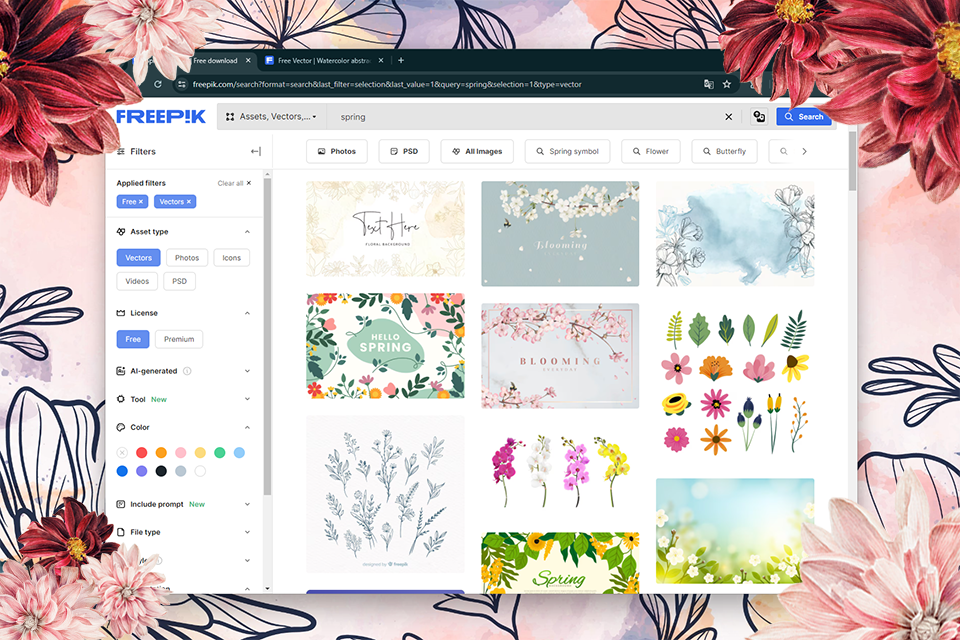This screenshot has height=640, width=960.
Task: Pick the pink color swatch
Action: [x=181, y=453]
